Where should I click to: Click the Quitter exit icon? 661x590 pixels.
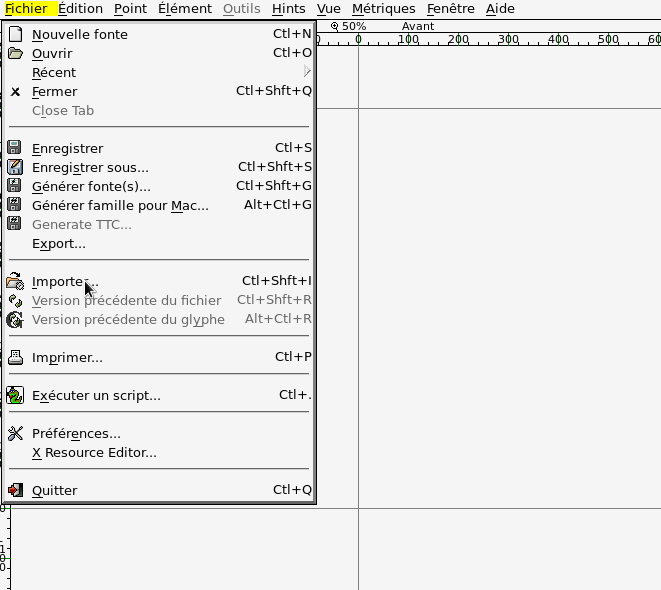point(15,490)
